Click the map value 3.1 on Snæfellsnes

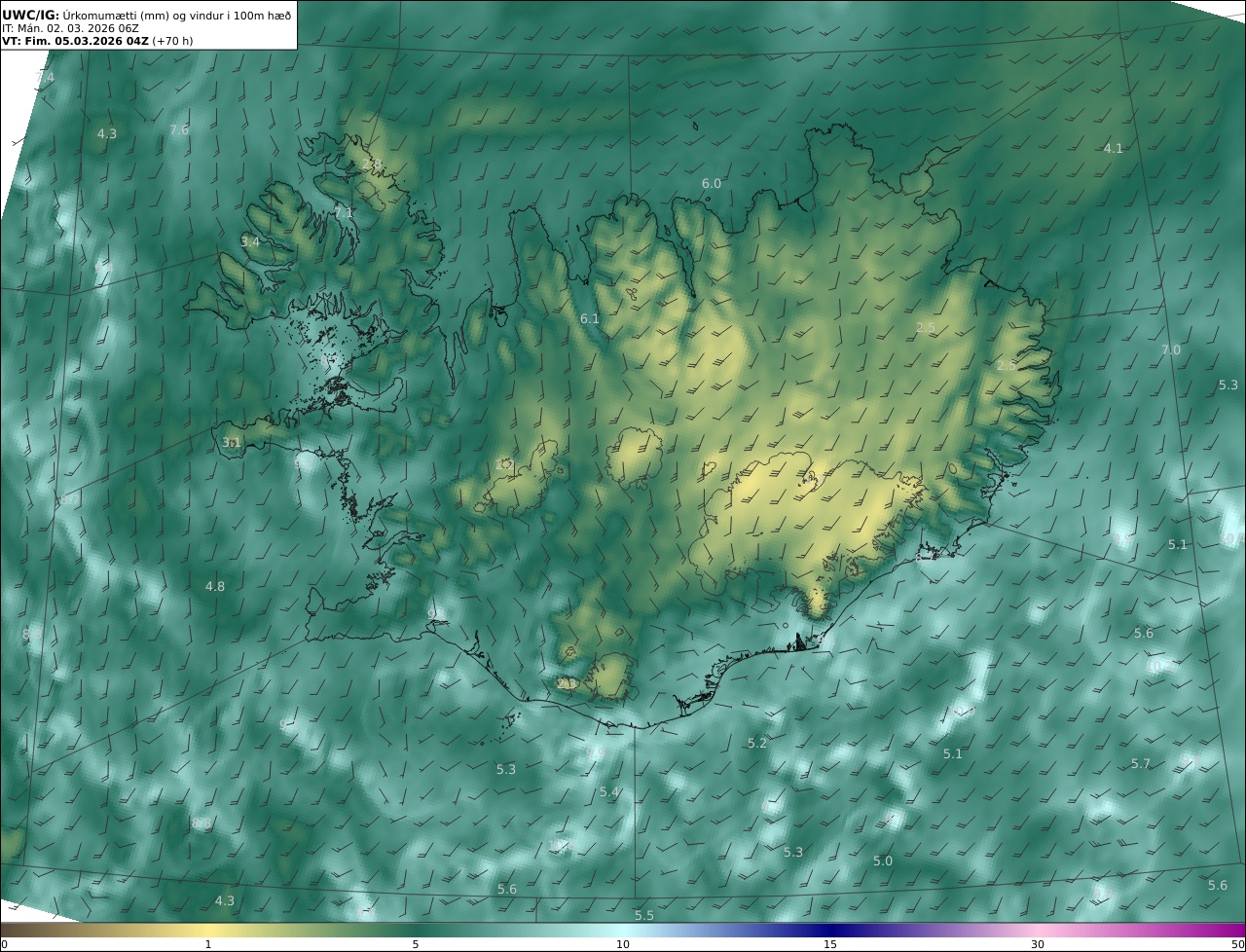click(231, 442)
